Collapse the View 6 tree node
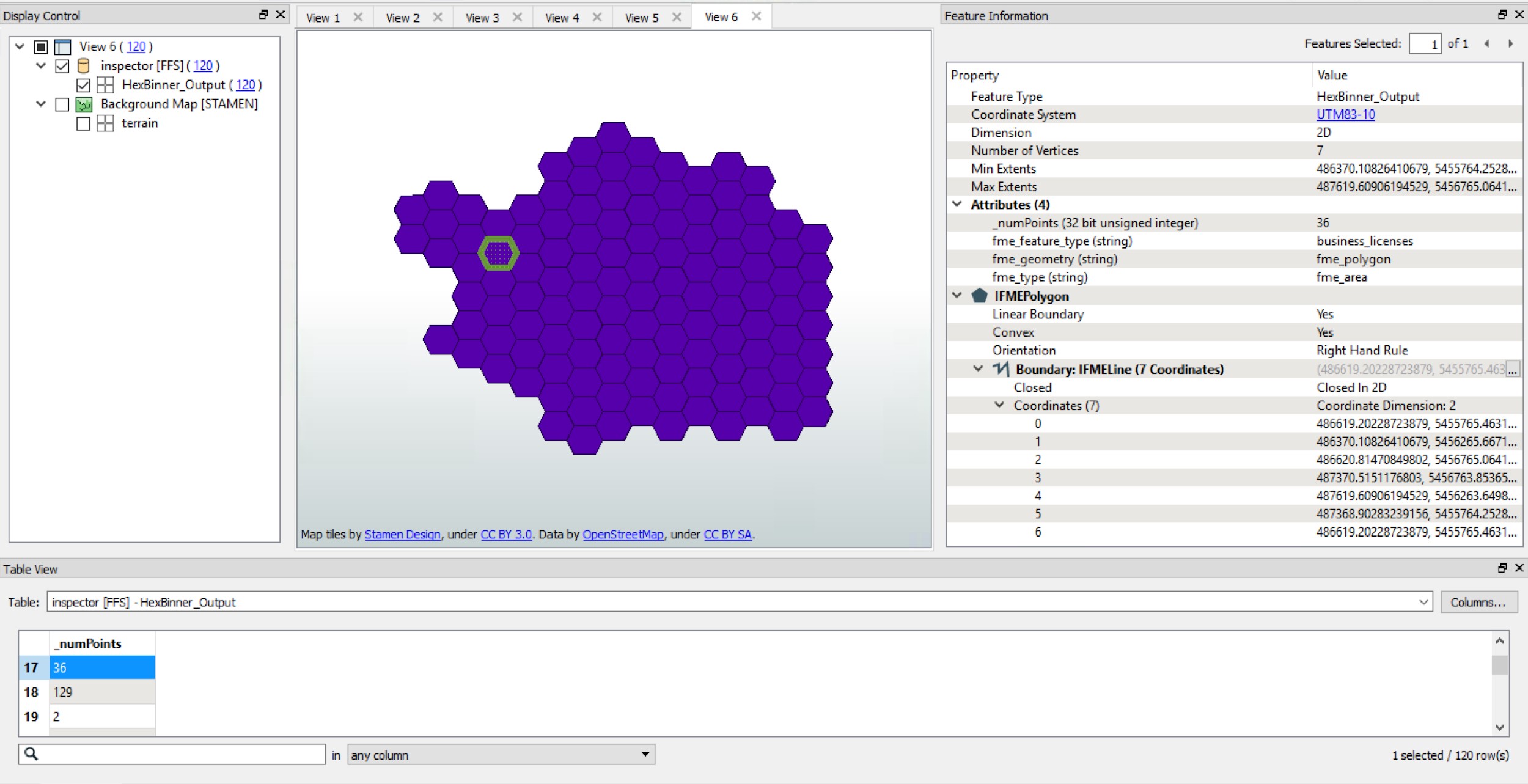1528x784 pixels. point(20,46)
